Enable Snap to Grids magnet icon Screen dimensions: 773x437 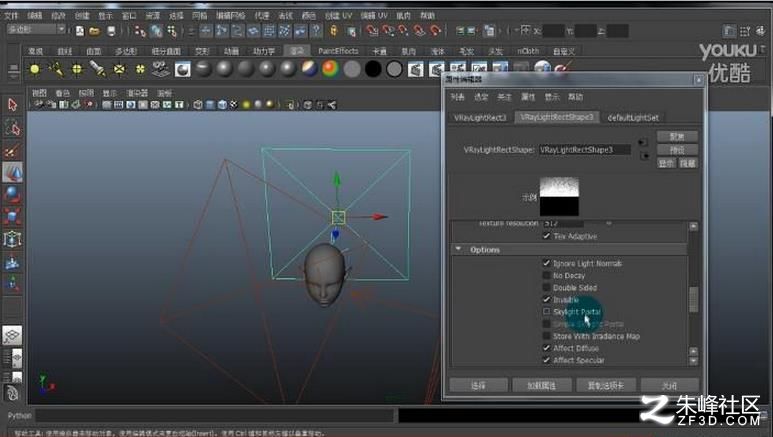372,31
